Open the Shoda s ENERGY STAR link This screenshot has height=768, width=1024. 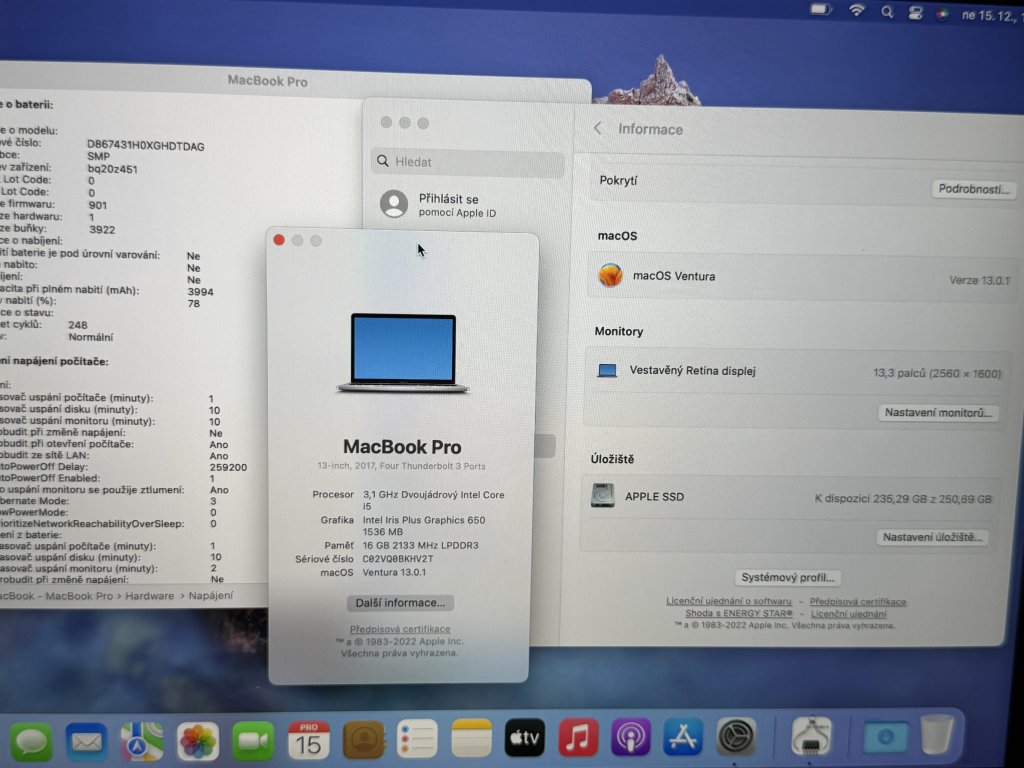coord(739,613)
